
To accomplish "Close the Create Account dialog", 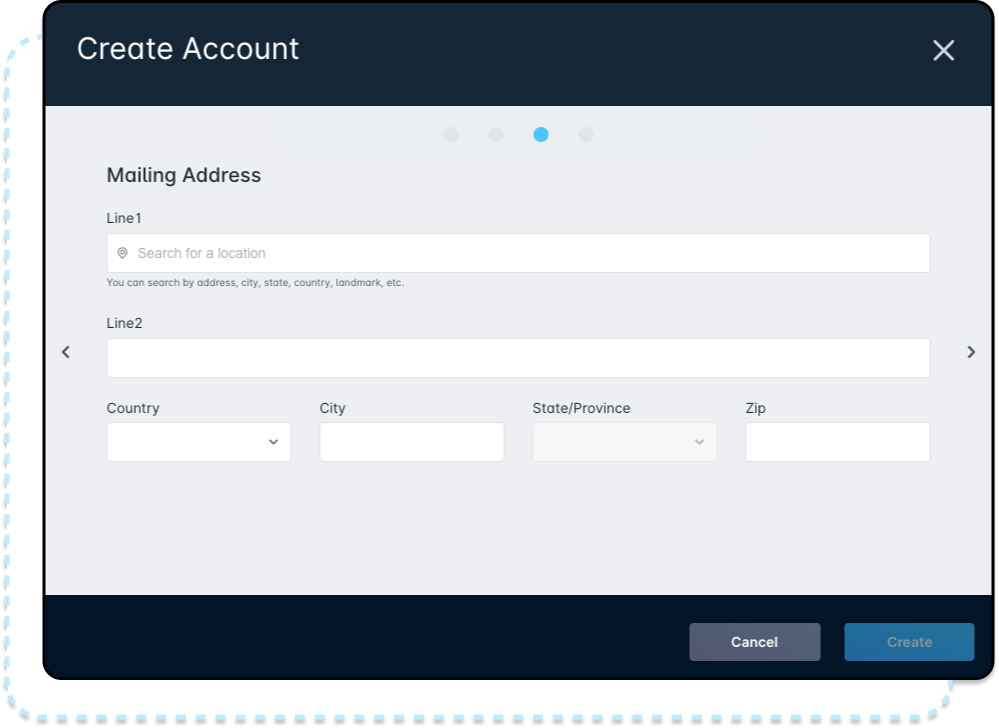I will (943, 50).
